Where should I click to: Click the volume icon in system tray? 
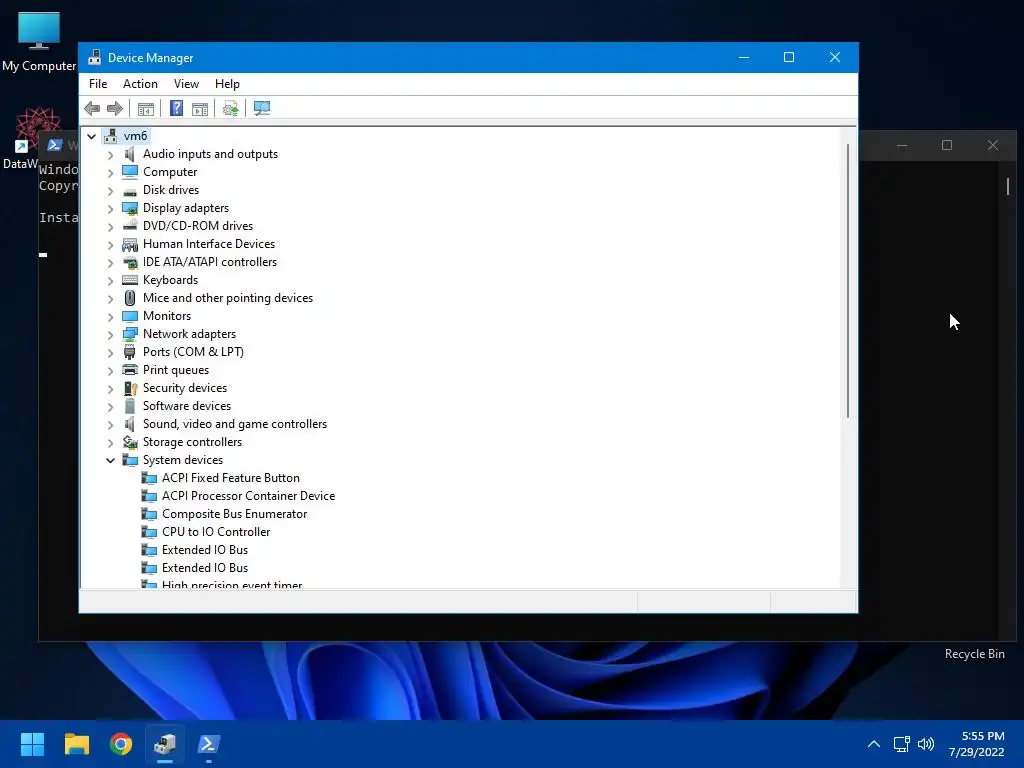926,744
